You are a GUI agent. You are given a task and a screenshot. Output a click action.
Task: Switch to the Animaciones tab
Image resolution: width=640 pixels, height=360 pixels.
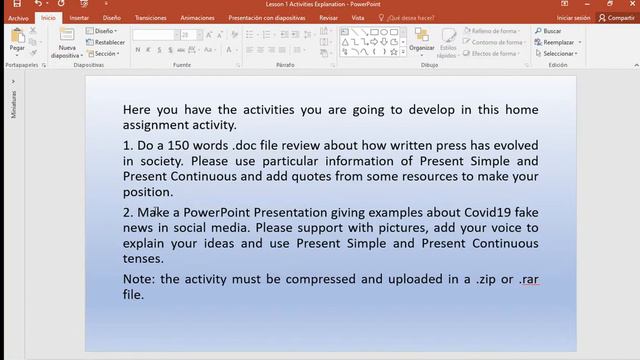[x=197, y=18]
